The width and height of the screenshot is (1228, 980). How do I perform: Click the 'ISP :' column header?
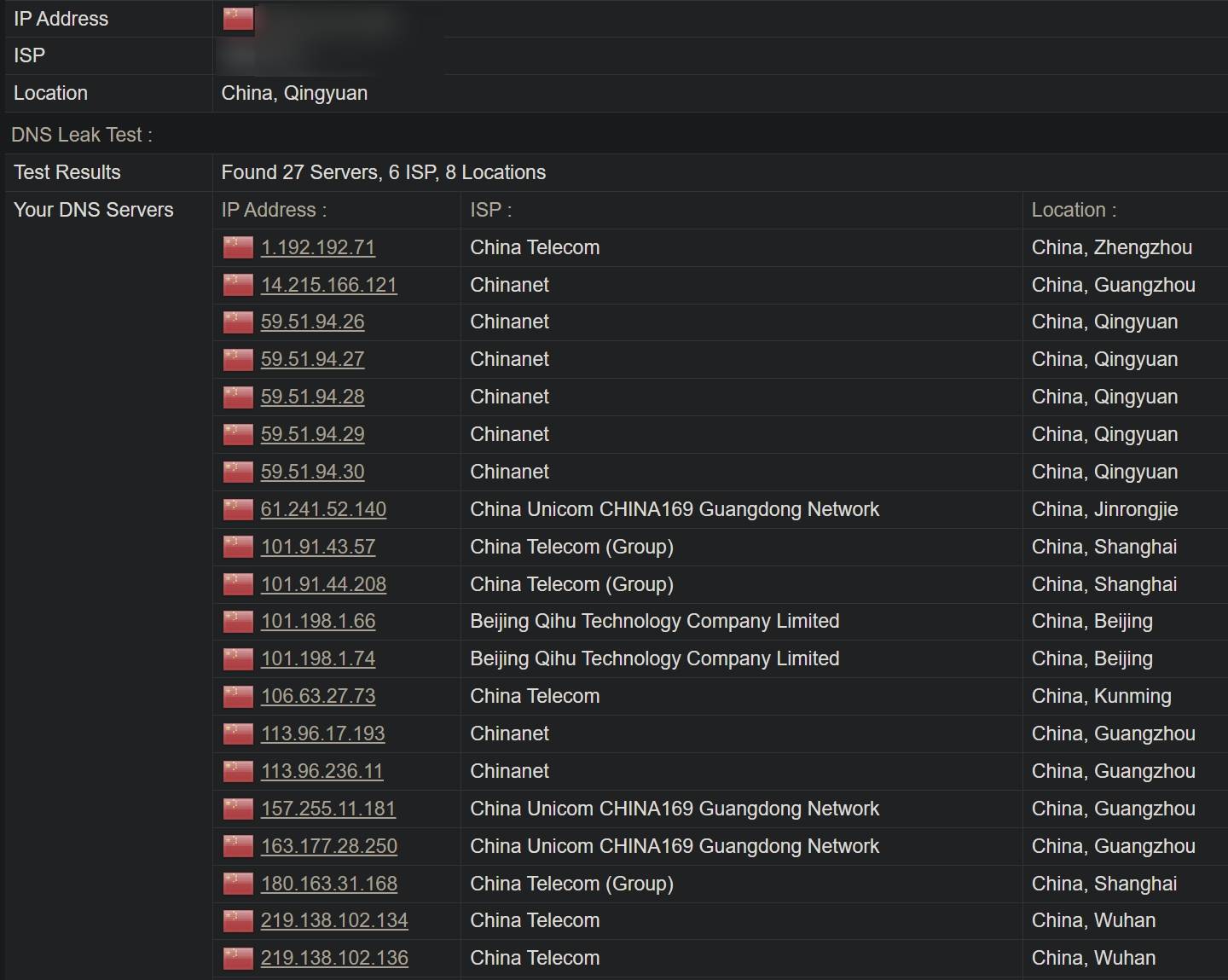tap(491, 210)
